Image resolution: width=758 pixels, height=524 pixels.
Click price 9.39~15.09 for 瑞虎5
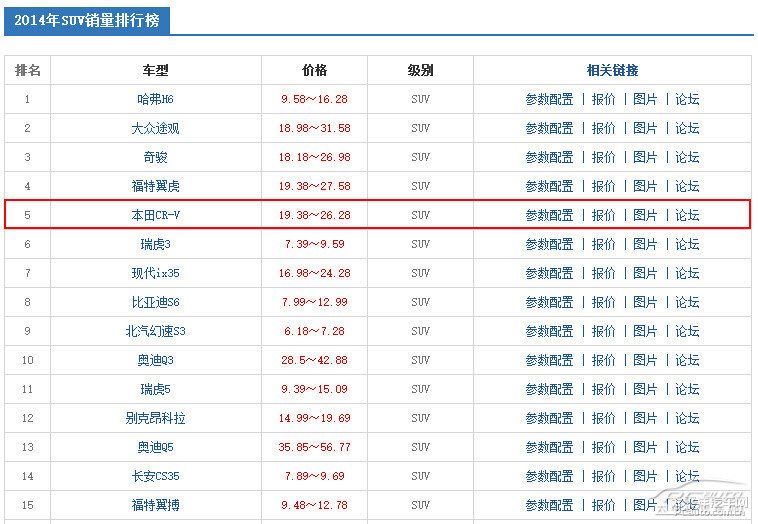314,389
